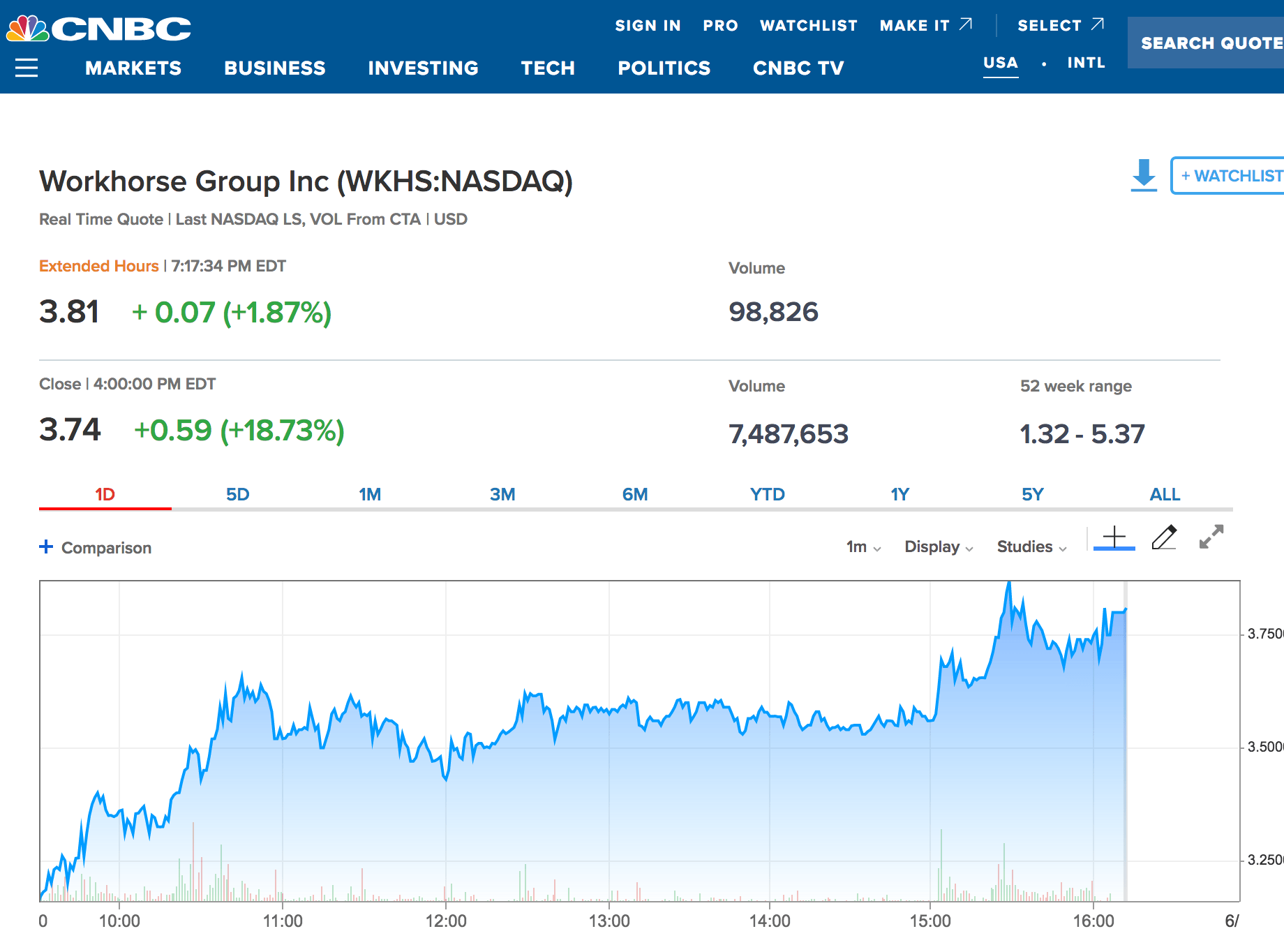Screen dimensions: 1284x952
Task: Open the Studies dropdown
Action: click(1032, 546)
